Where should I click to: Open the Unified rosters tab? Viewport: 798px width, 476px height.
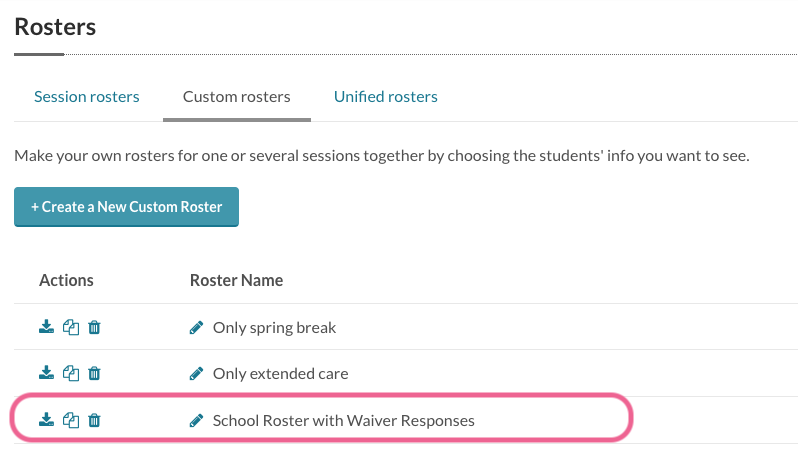coord(386,97)
